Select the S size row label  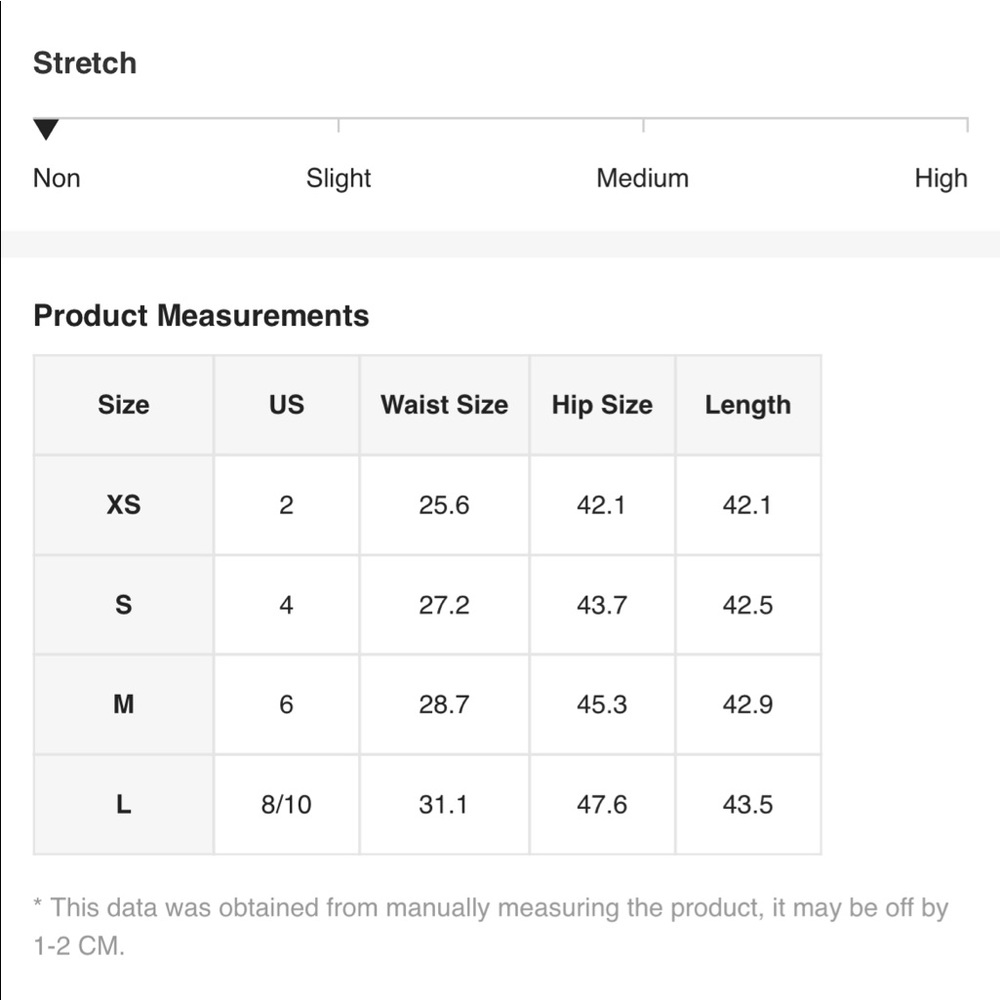click(124, 605)
